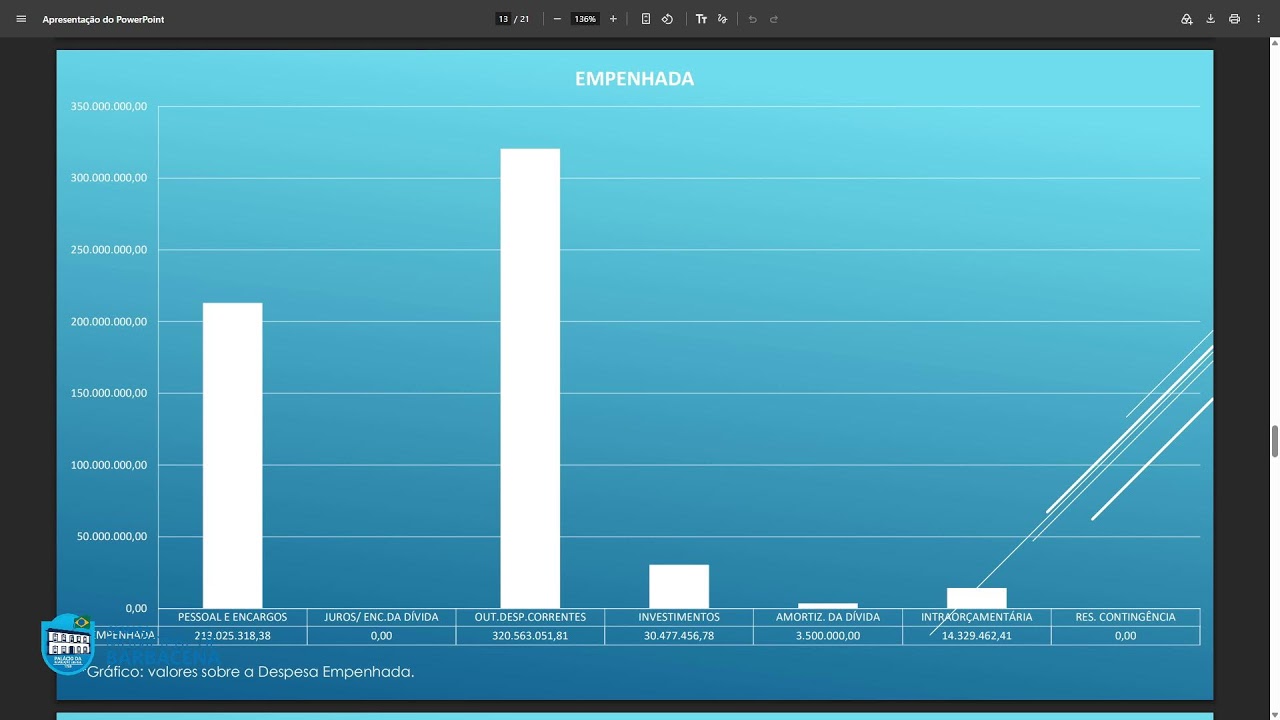Open the sidebar menu hamburger icon

(21, 19)
